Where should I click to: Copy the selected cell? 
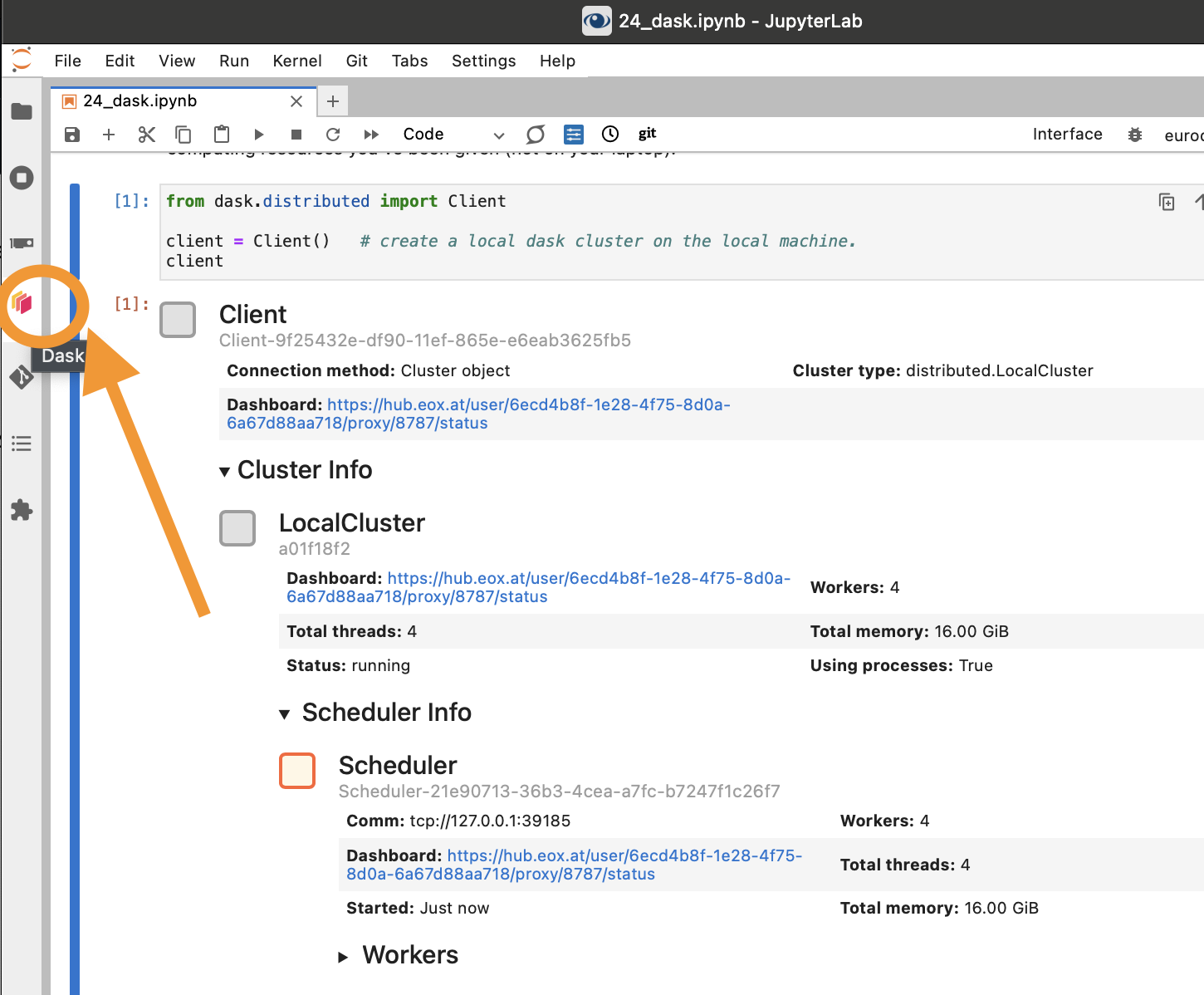pyautogui.click(x=184, y=135)
